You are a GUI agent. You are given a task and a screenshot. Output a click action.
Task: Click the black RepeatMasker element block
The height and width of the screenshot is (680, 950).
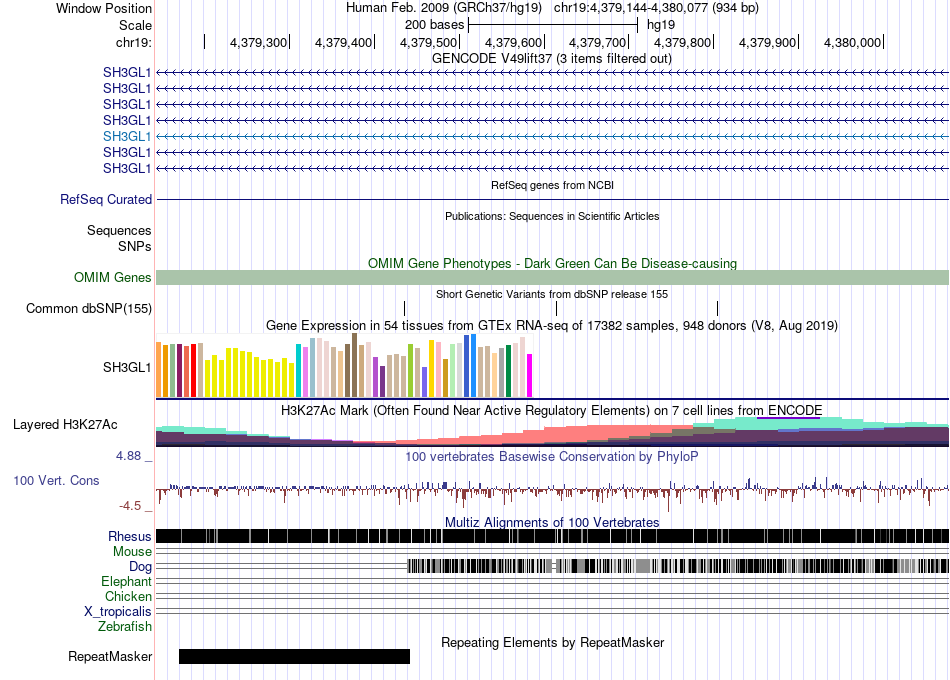coord(294,656)
